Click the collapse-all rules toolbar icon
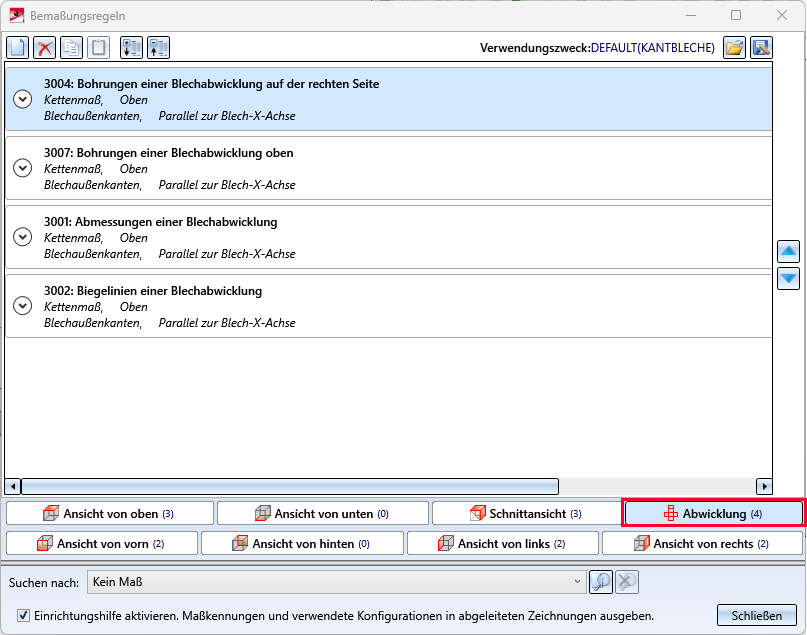This screenshot has width=807, height=635. point(158,47)
